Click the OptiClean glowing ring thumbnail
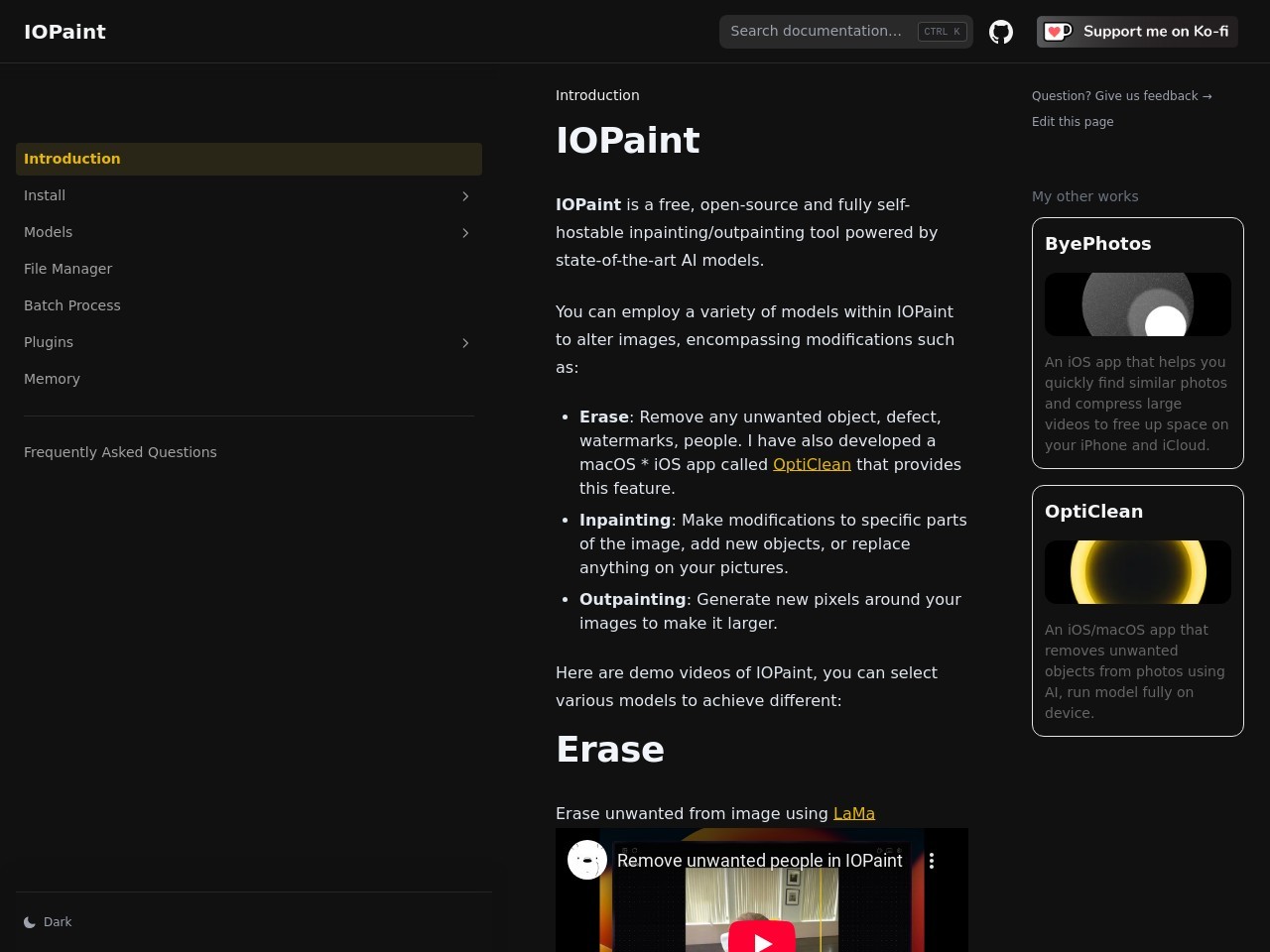 [1137, 572]
